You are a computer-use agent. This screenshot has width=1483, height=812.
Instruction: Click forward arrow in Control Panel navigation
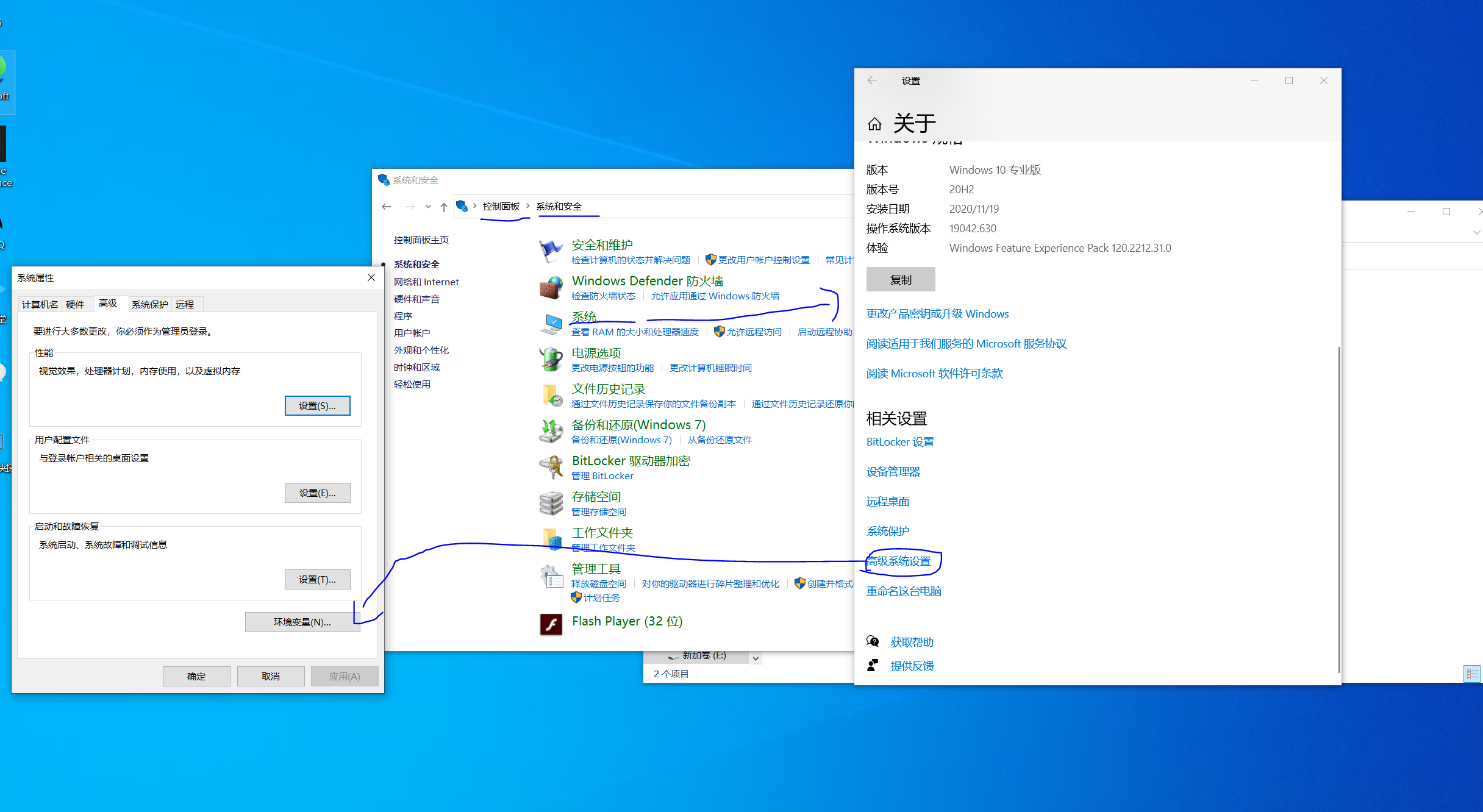pos(410,207)
